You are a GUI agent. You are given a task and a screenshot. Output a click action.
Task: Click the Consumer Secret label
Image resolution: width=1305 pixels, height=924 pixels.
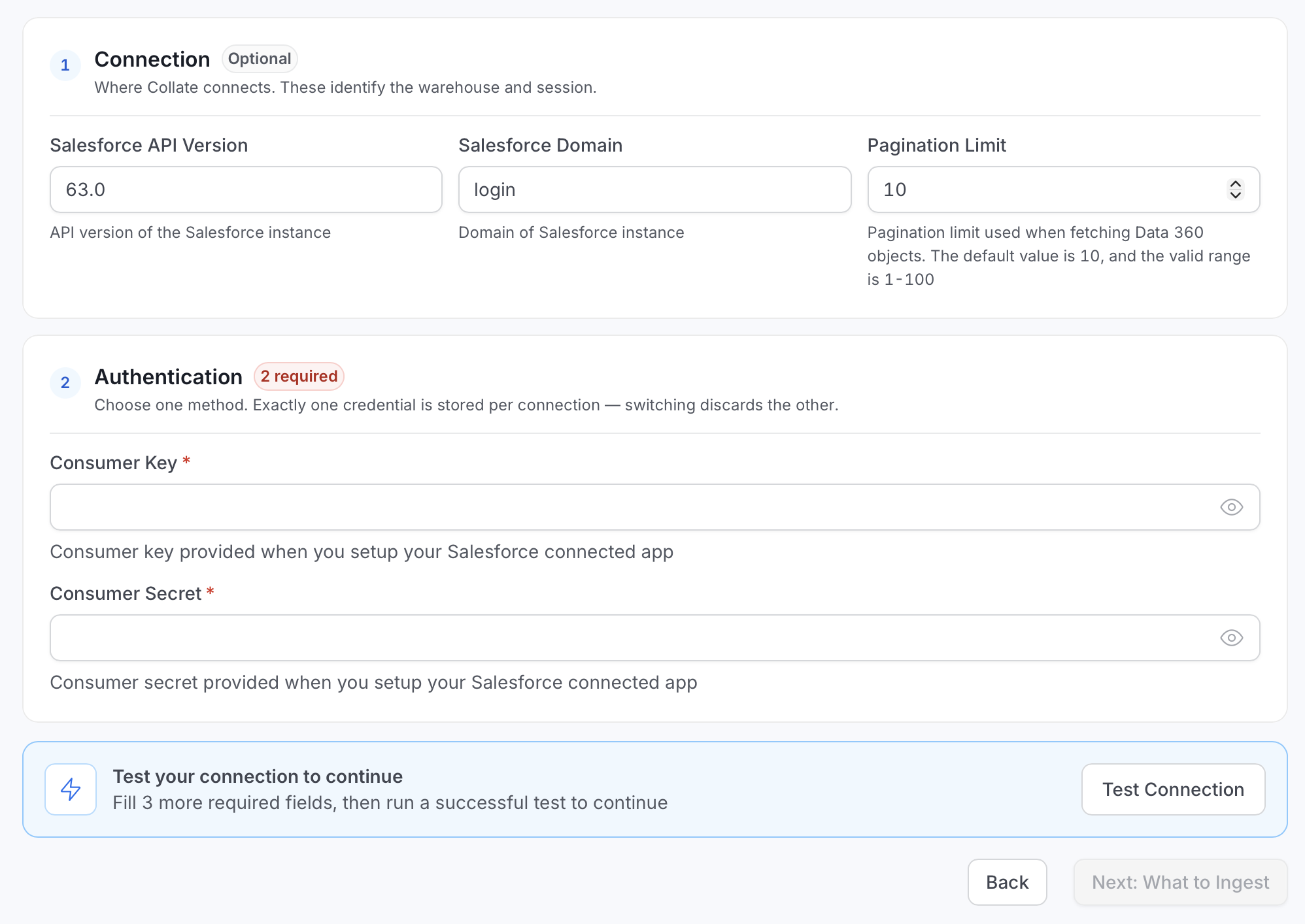[126, 593]
